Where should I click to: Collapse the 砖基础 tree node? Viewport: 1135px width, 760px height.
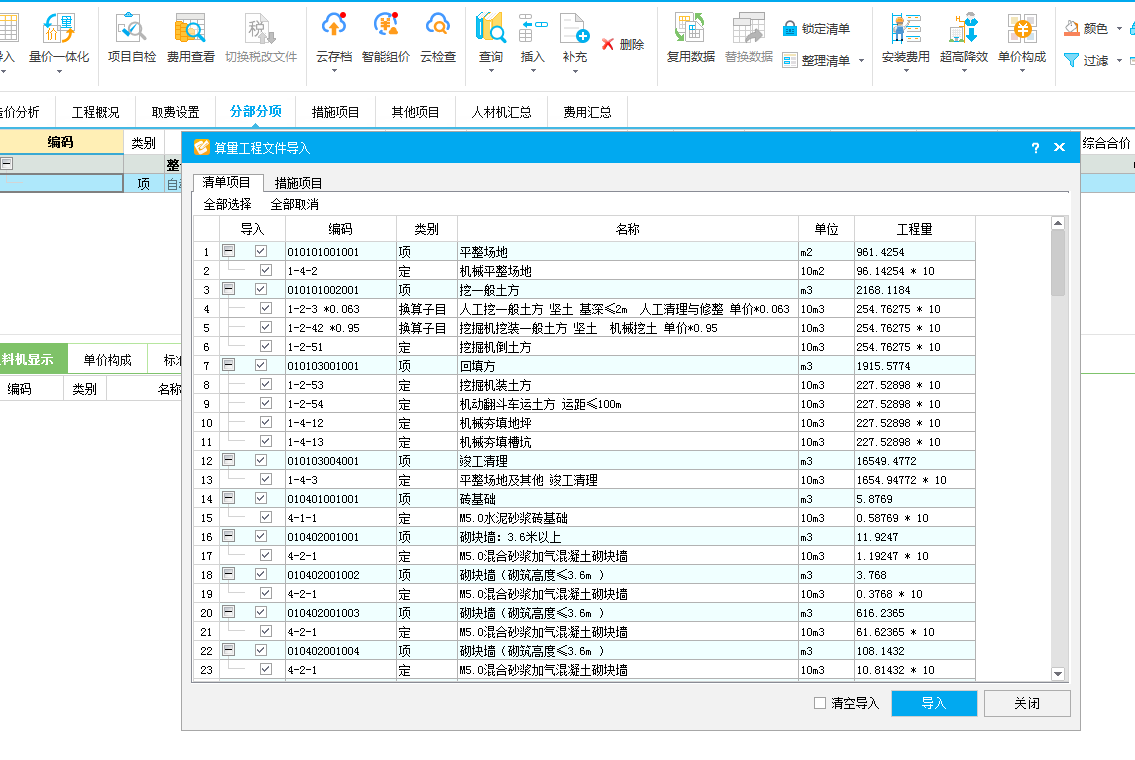pos(228,497)
